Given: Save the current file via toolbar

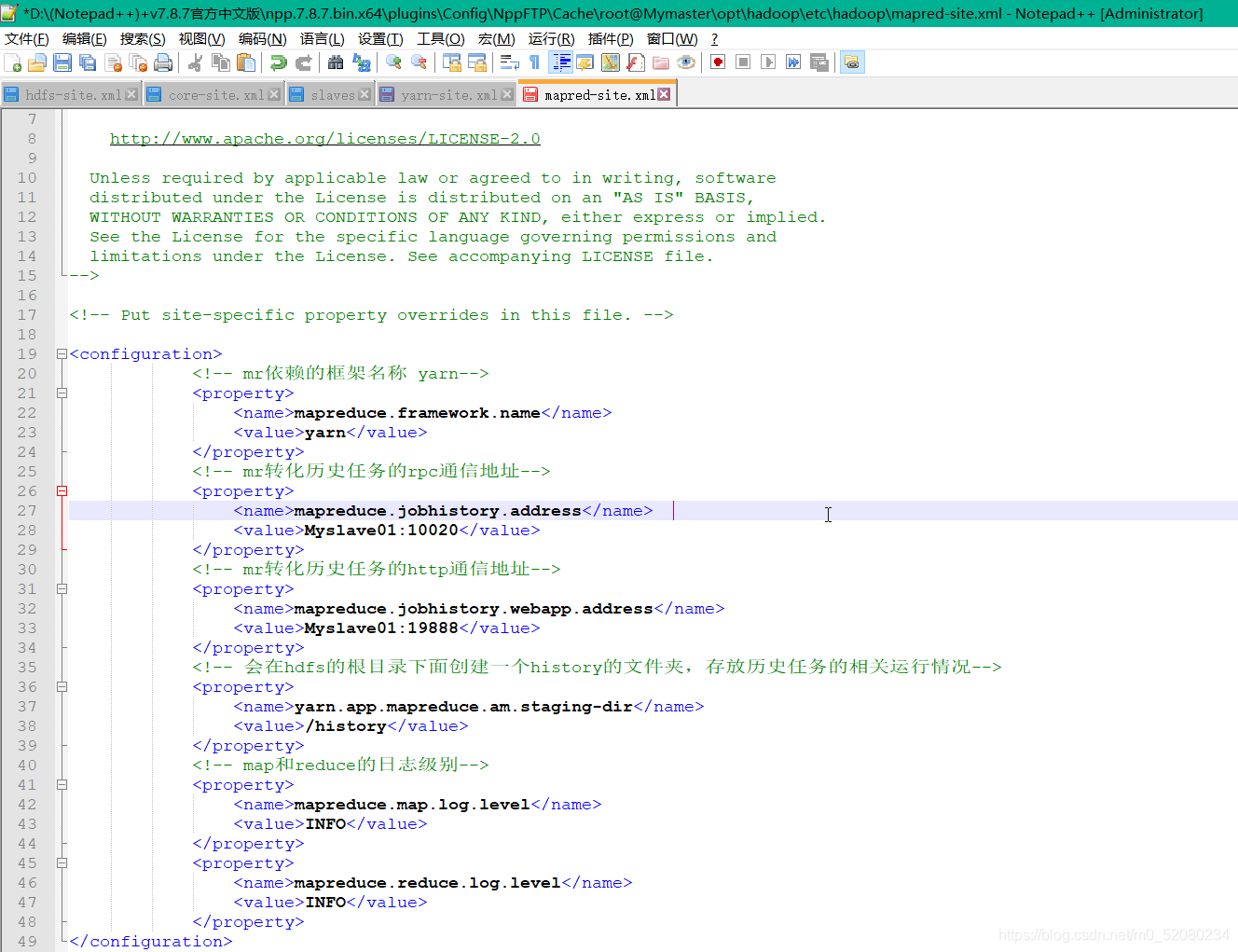Looking at the screenshot, I should pyautogui.click(x=62, y=62).
